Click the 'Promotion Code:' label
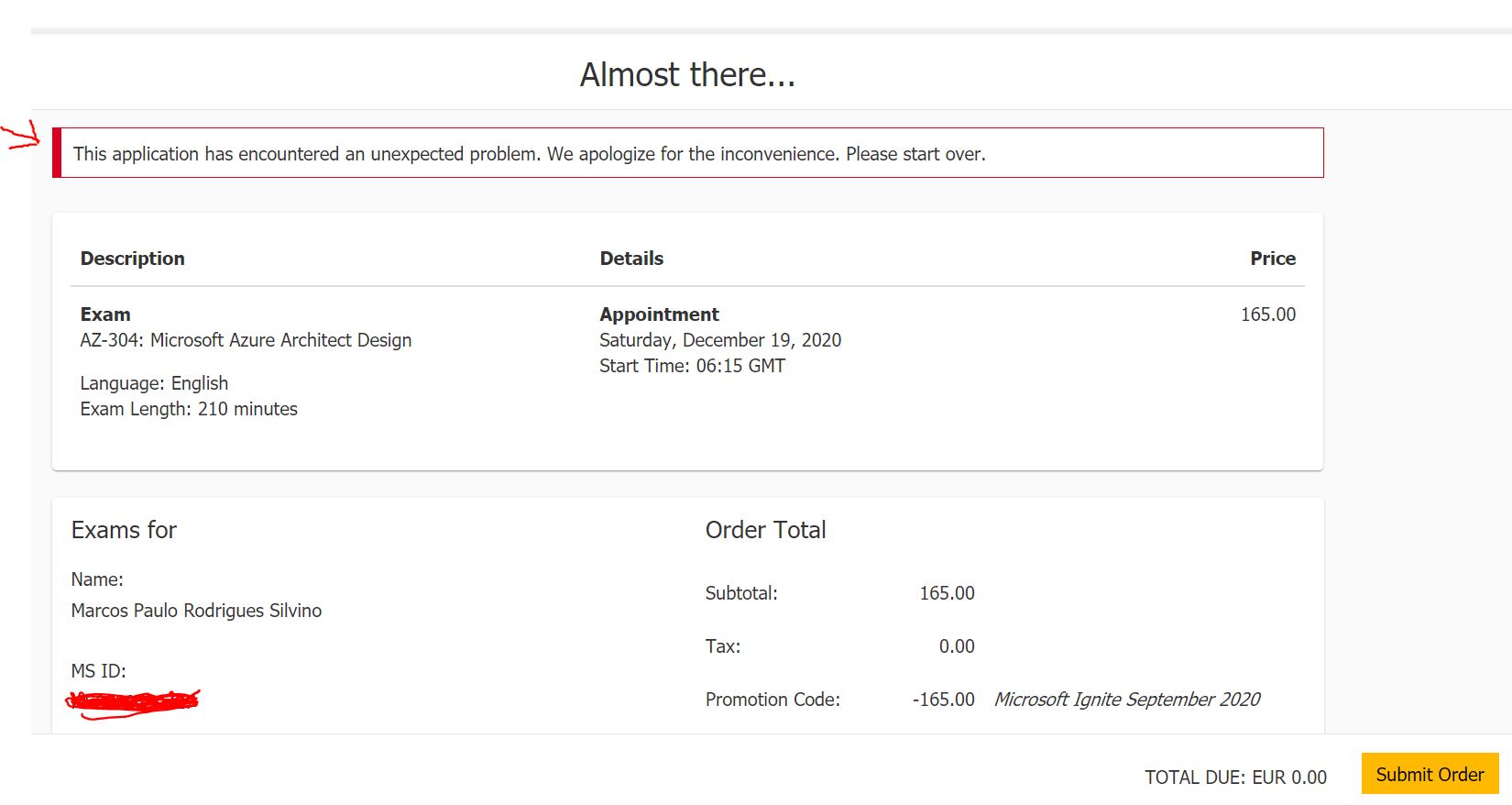 [772, 700]
